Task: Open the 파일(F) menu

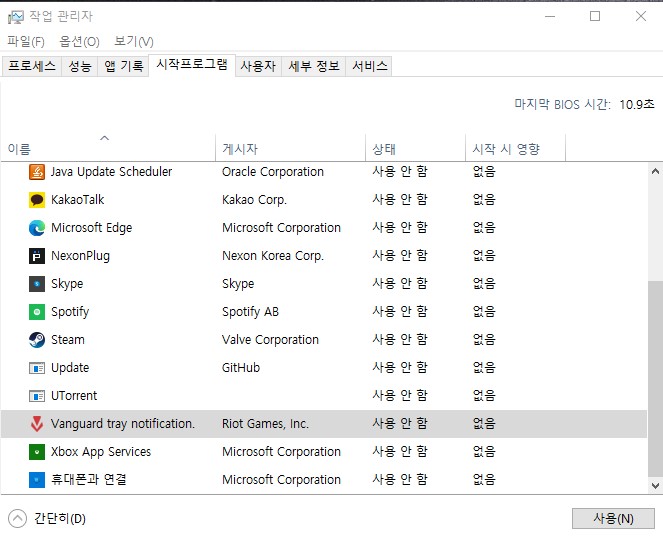Action: pos(26,41)
